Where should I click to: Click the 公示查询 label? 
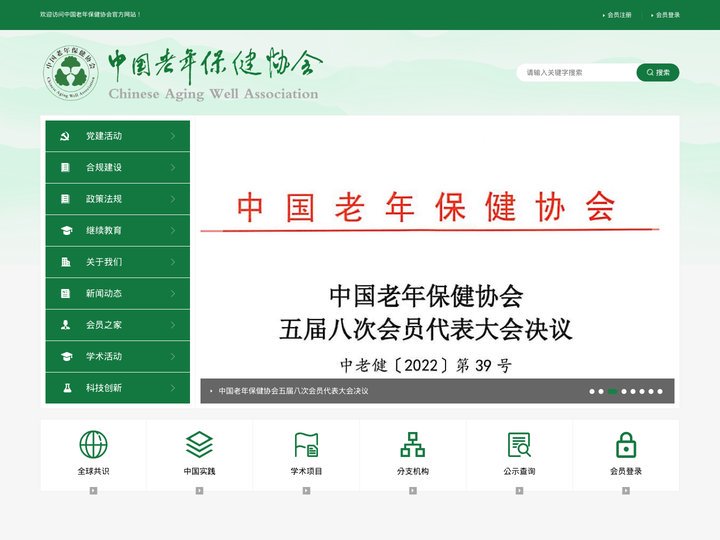click(x=519, y=471)
